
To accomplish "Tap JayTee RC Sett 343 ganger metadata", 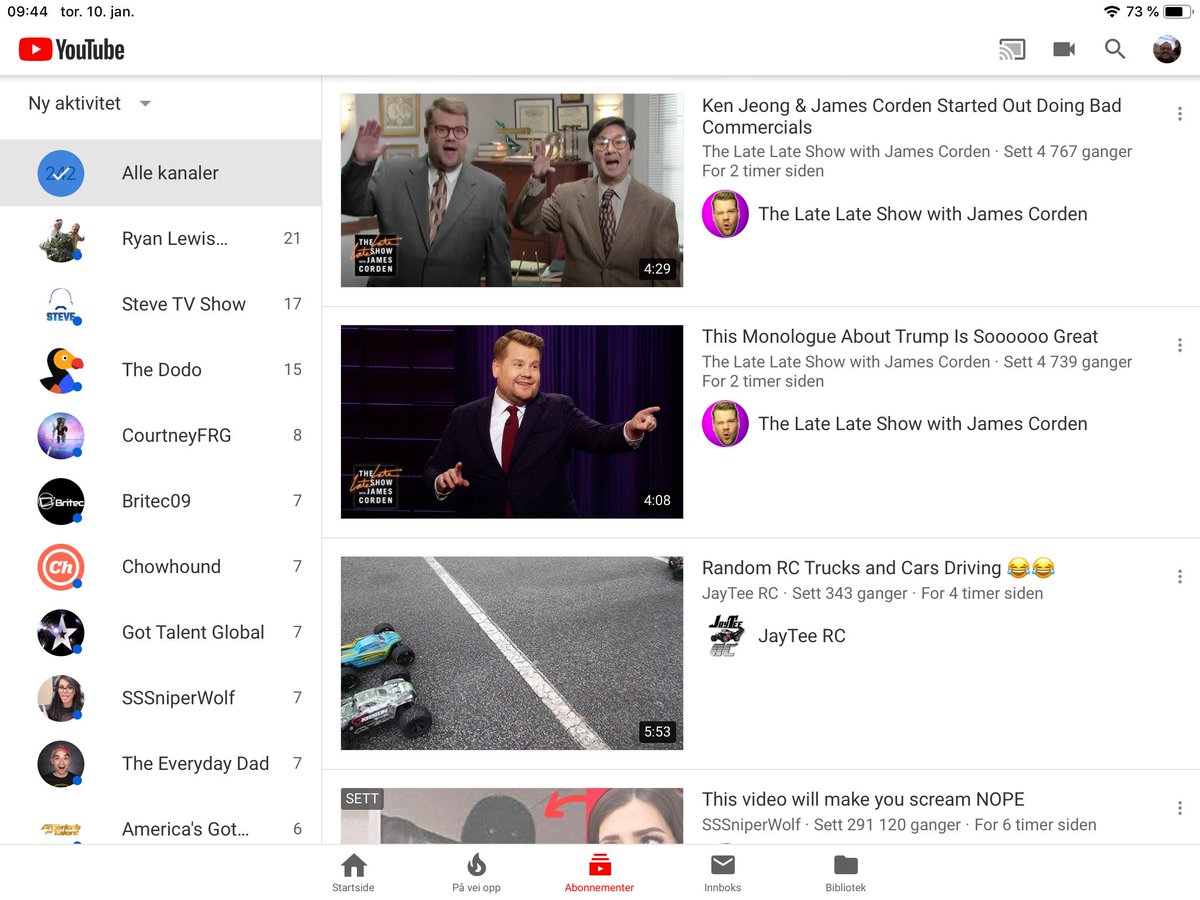I will pyautogui.click(x=872, y=593).
